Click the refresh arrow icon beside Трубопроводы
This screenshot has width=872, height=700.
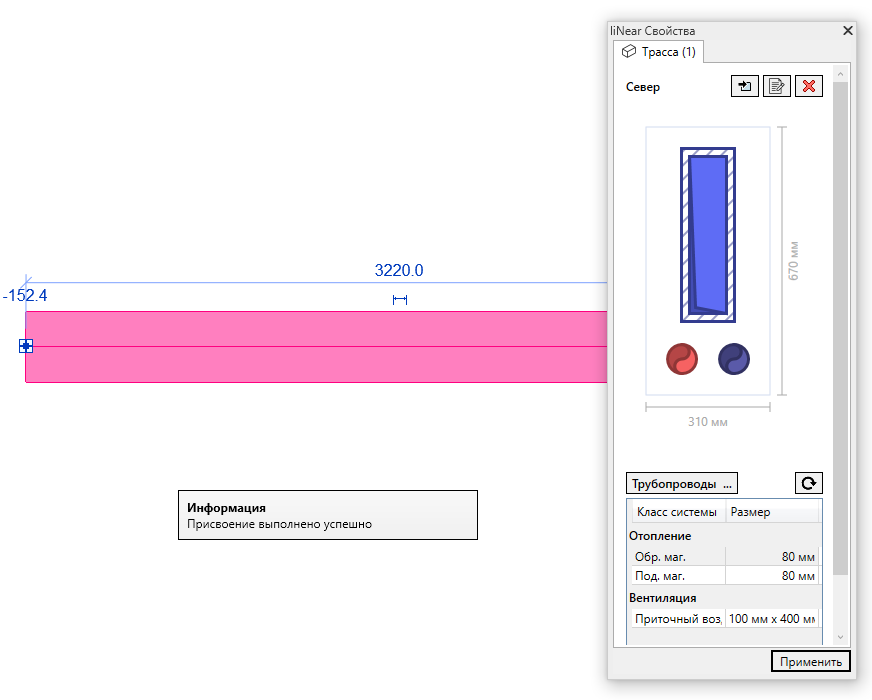(x=809, y=483)
